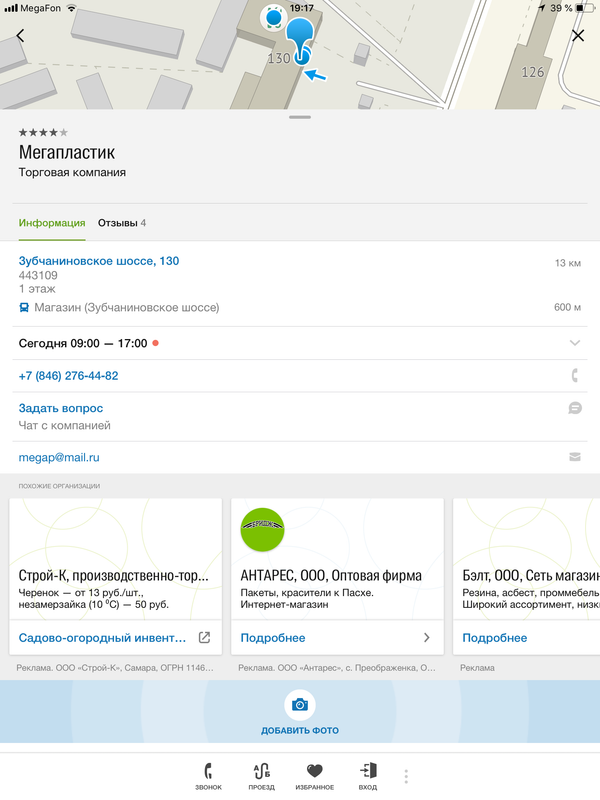The width and height of the screenshot is (600, 800).
Task: Switch to the Информация tab
Action: (x=52, y=223)
